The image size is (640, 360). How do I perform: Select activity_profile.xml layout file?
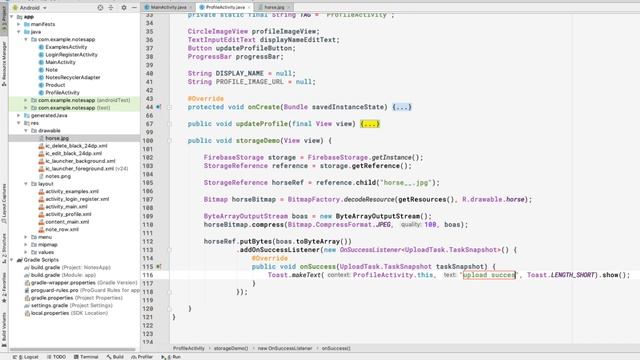pyautogui.click(x=68, y=214)
